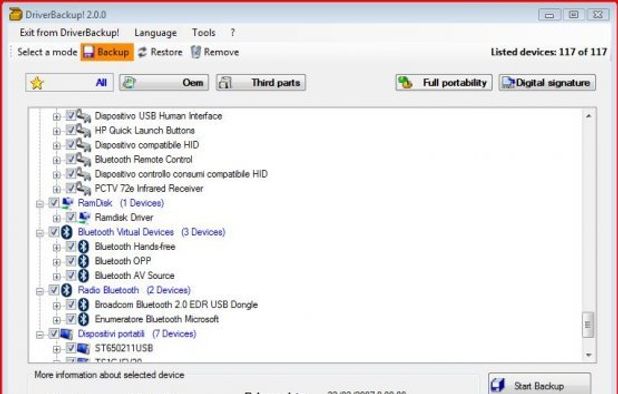Uncheck the RamDisk category checkbox

[54, 203]
